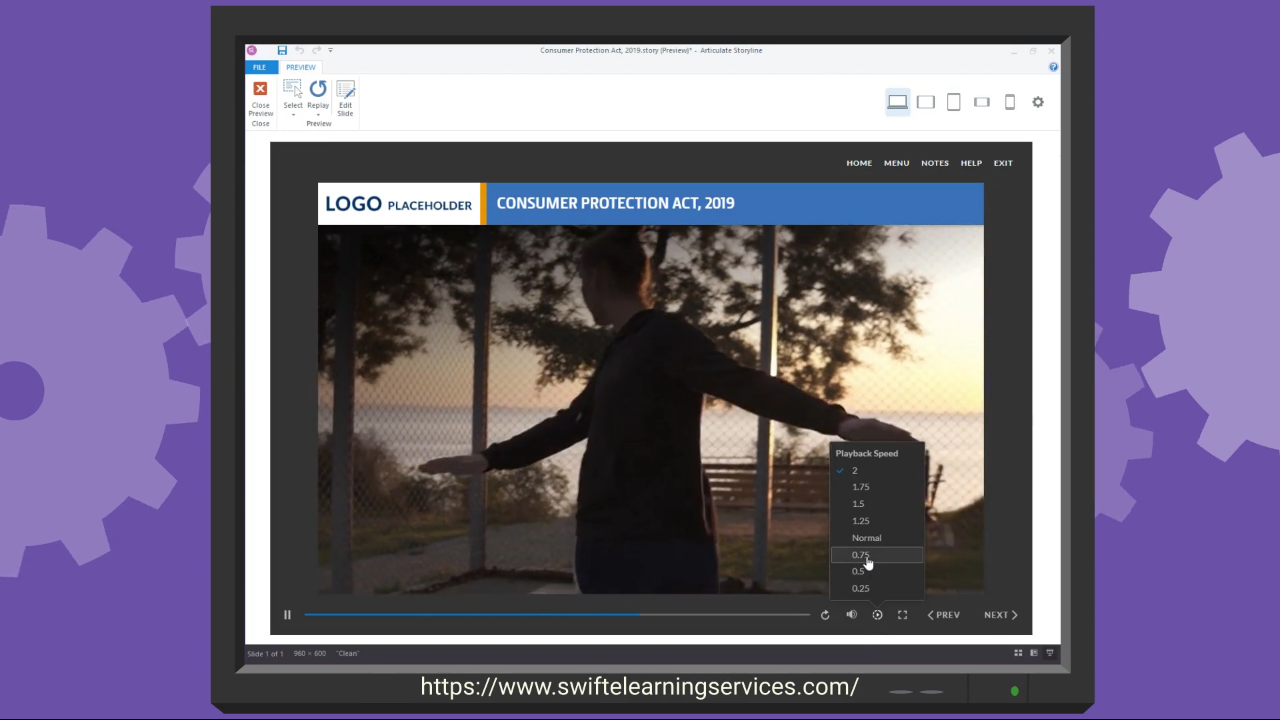Click the HELP link in course
Image resolution: width=1280 pixels, height=720 pixels.
click(971, 163)
